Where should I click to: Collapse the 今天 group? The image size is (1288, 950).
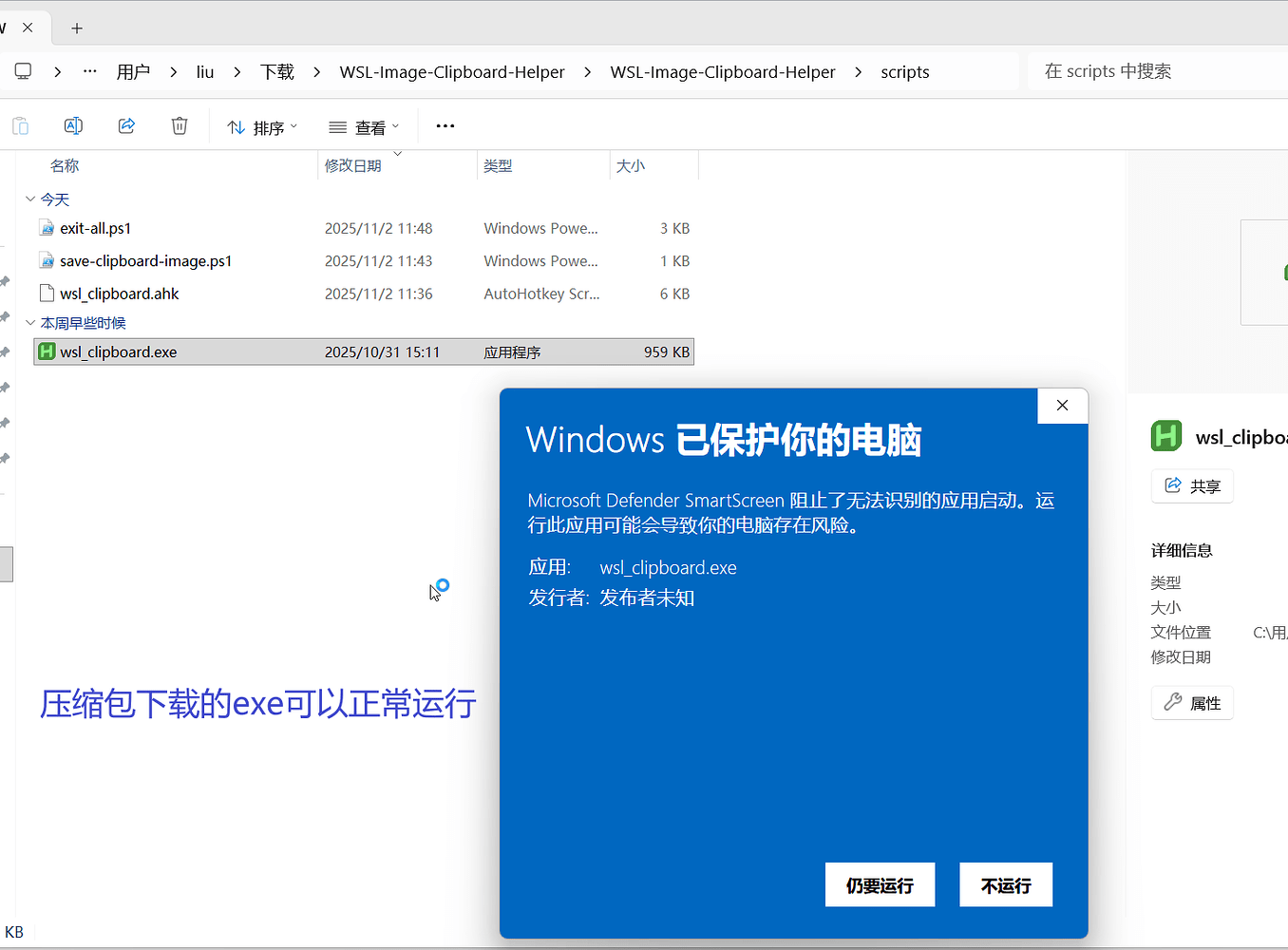[x=30, y=199]
